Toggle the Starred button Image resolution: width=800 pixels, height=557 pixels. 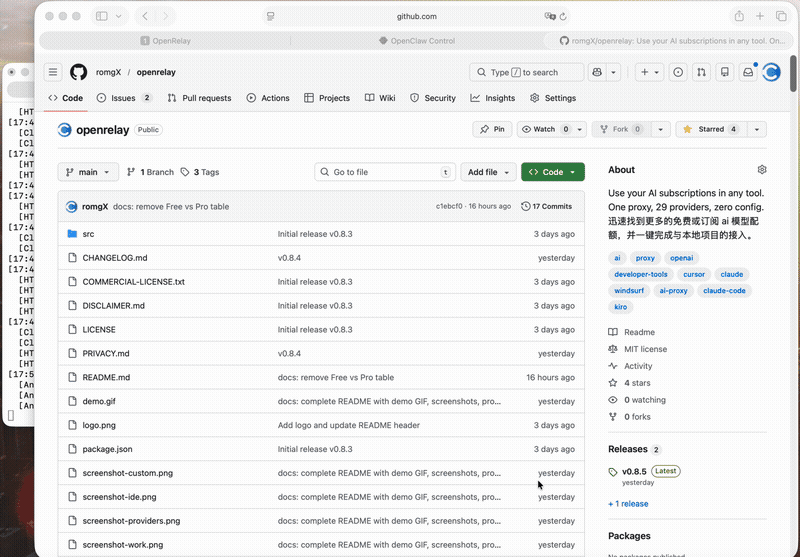point(711,130)
